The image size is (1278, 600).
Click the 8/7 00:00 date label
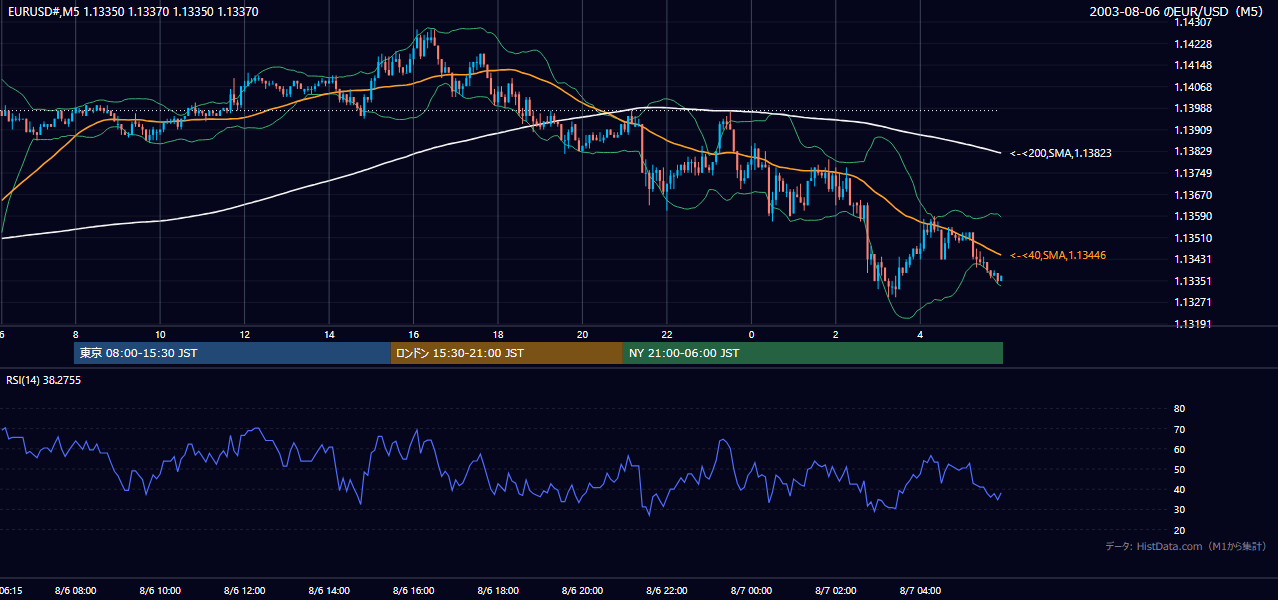point(751,591)
